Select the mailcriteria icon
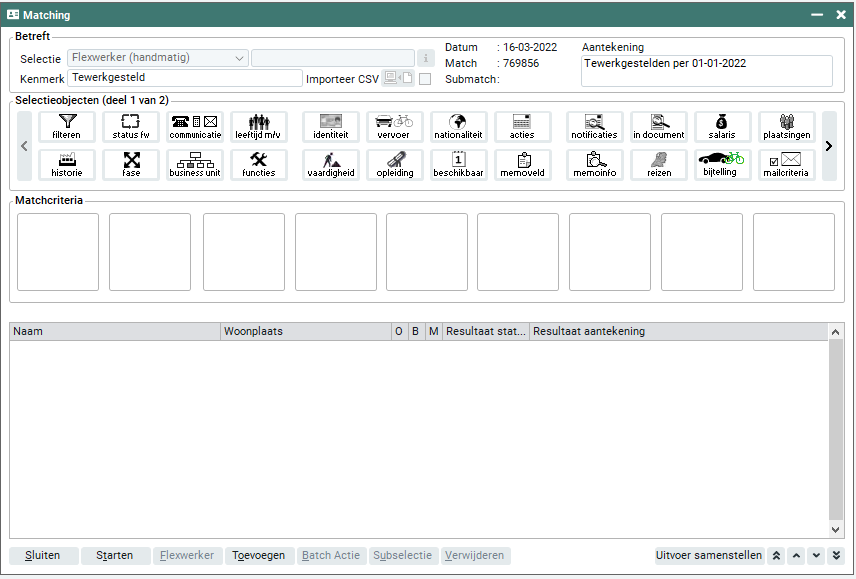The image size is (856, 579). coord(785,165)
